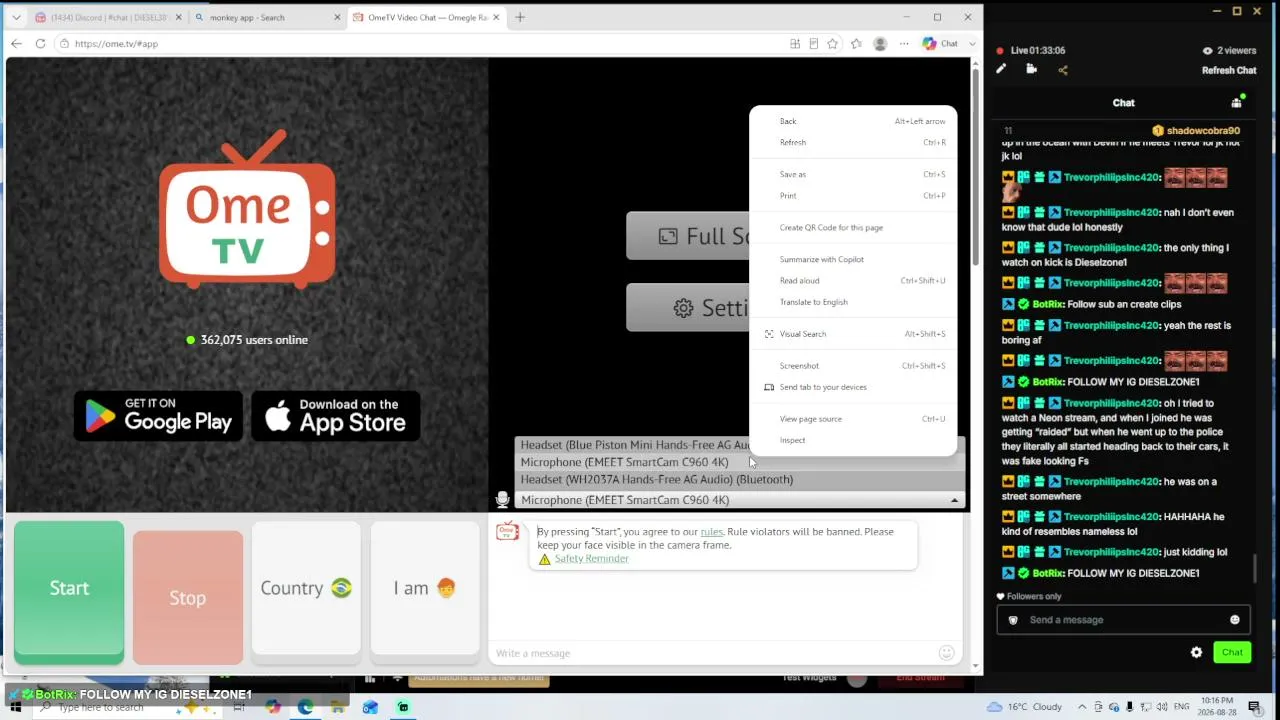Choose Refresh in the context menu

tap(853, 142)
